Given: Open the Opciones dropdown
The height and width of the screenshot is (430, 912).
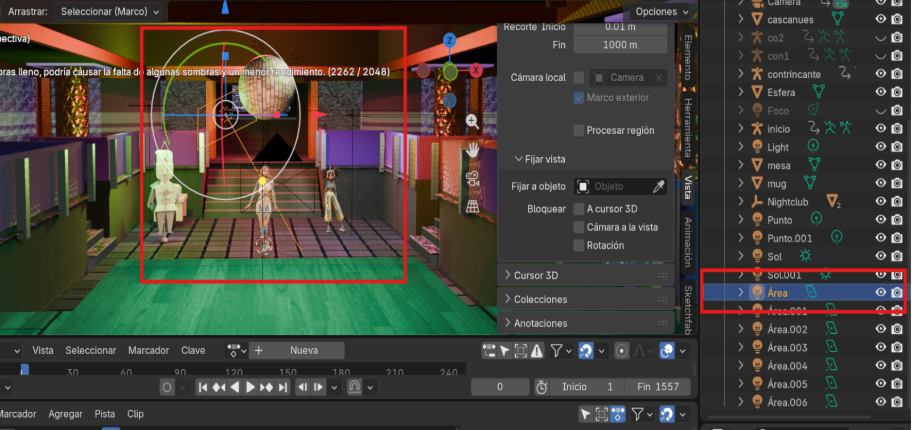Looking at the screenshot, I should point(661,11).
